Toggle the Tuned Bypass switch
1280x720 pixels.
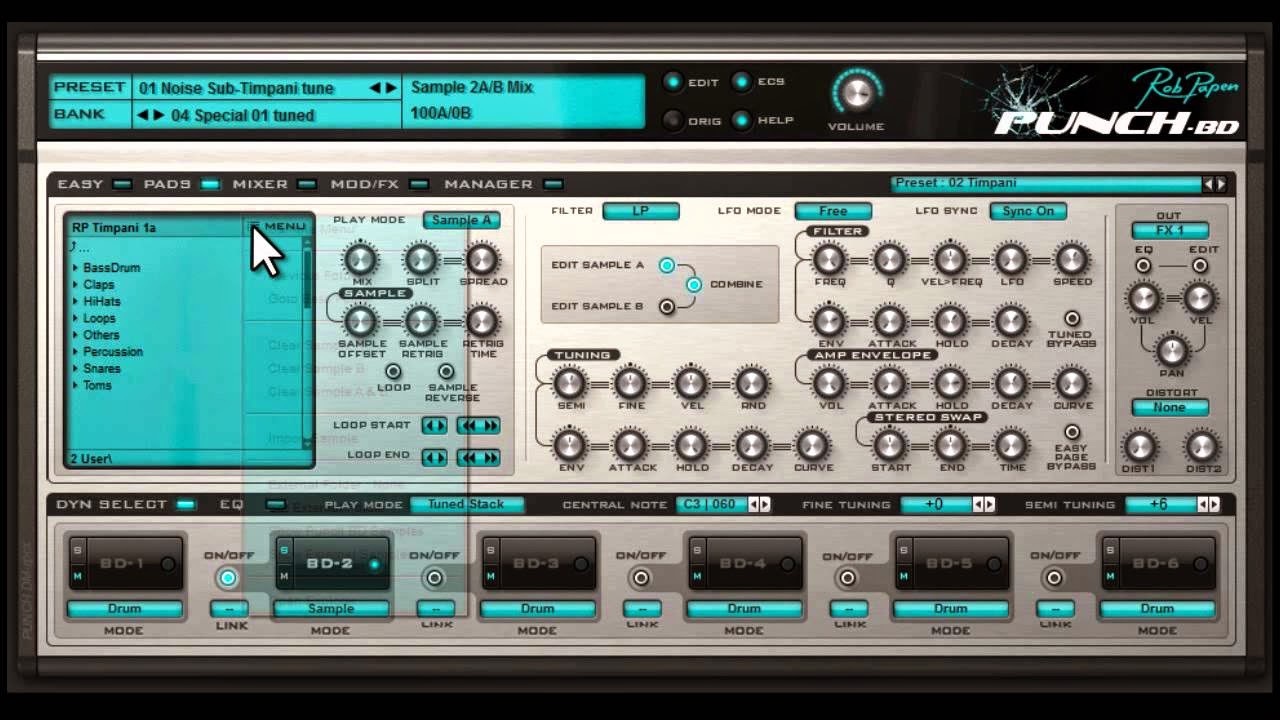tap(1071, 319)
